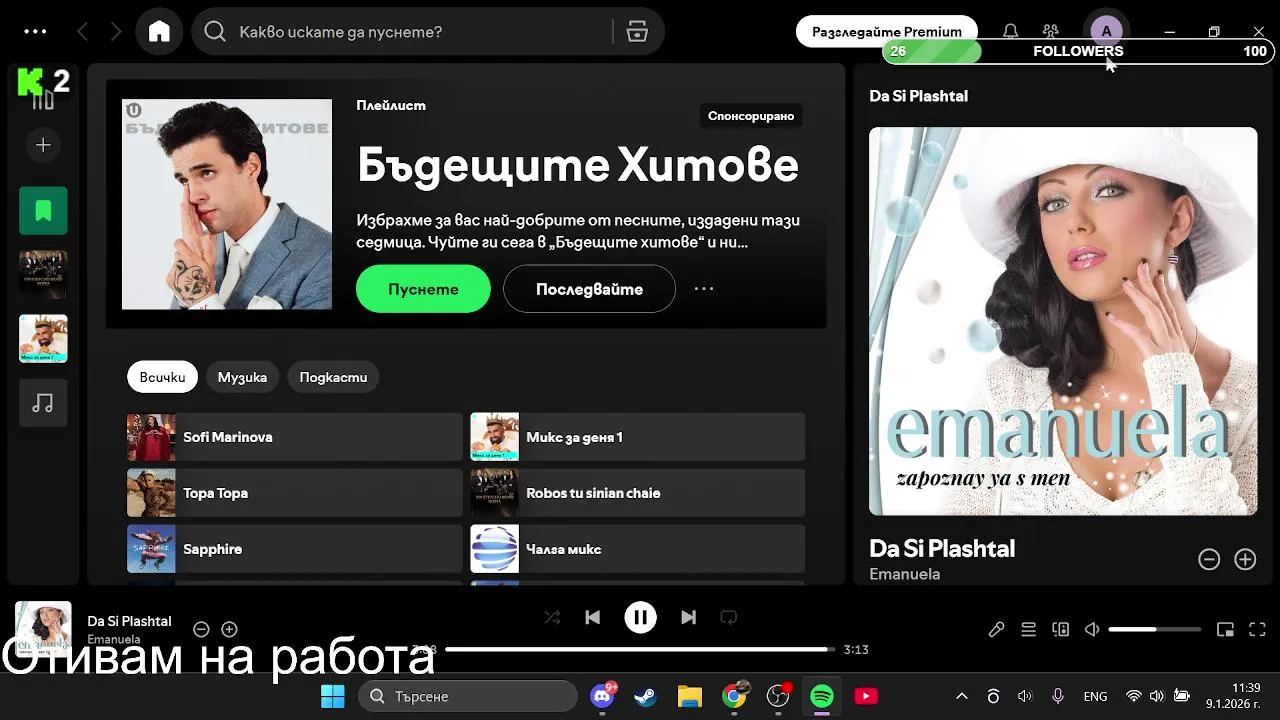The width and height of the screenshot is (1280, 720).
Task: Open the account profile avatar
Action: coord(1106,32)
